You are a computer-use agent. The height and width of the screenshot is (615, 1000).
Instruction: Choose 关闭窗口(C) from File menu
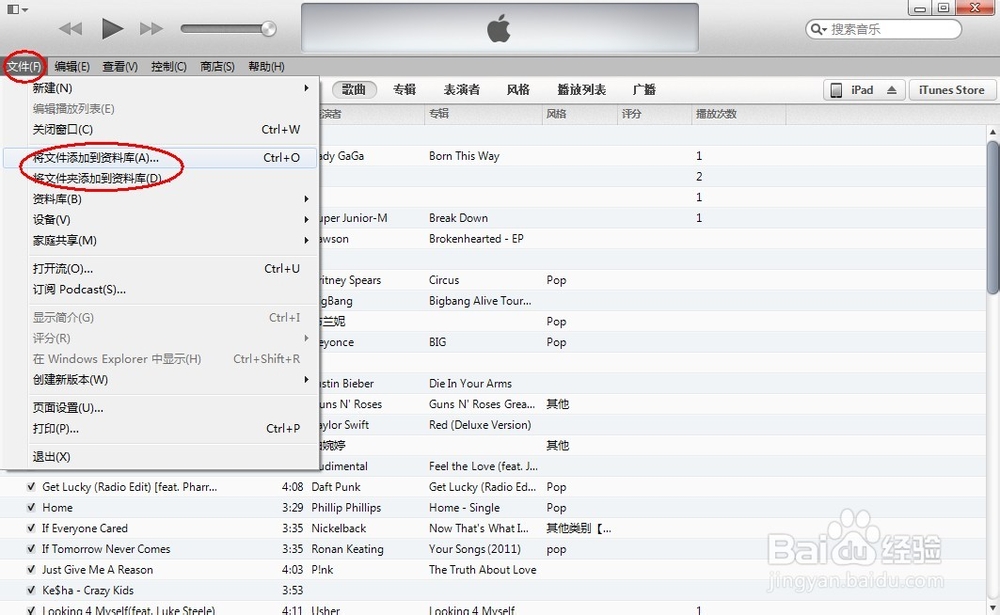(x=159, y=130)
